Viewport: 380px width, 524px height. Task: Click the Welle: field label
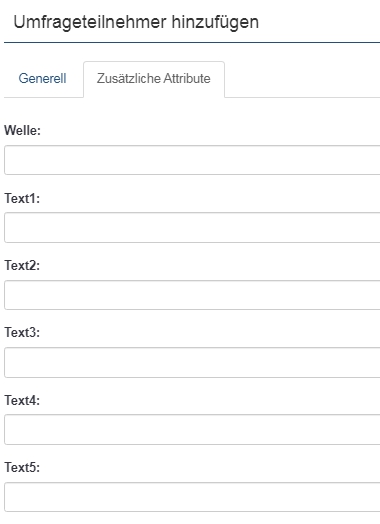pyautogui.click(x=22, y=130)
